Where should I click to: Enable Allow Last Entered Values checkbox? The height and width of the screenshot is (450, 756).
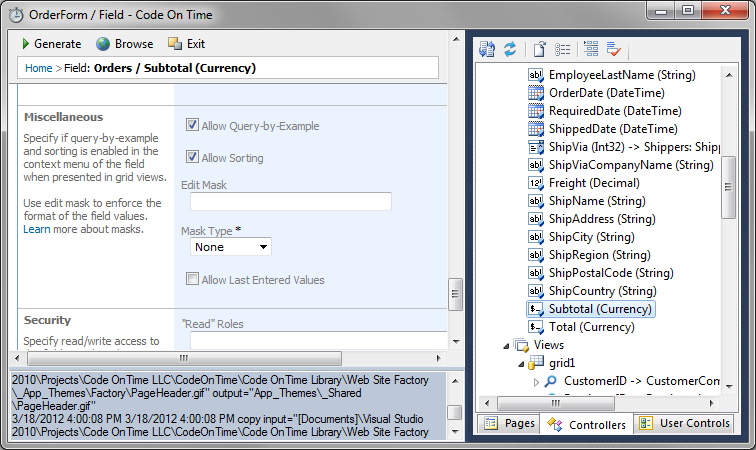[x=192, y=279]
